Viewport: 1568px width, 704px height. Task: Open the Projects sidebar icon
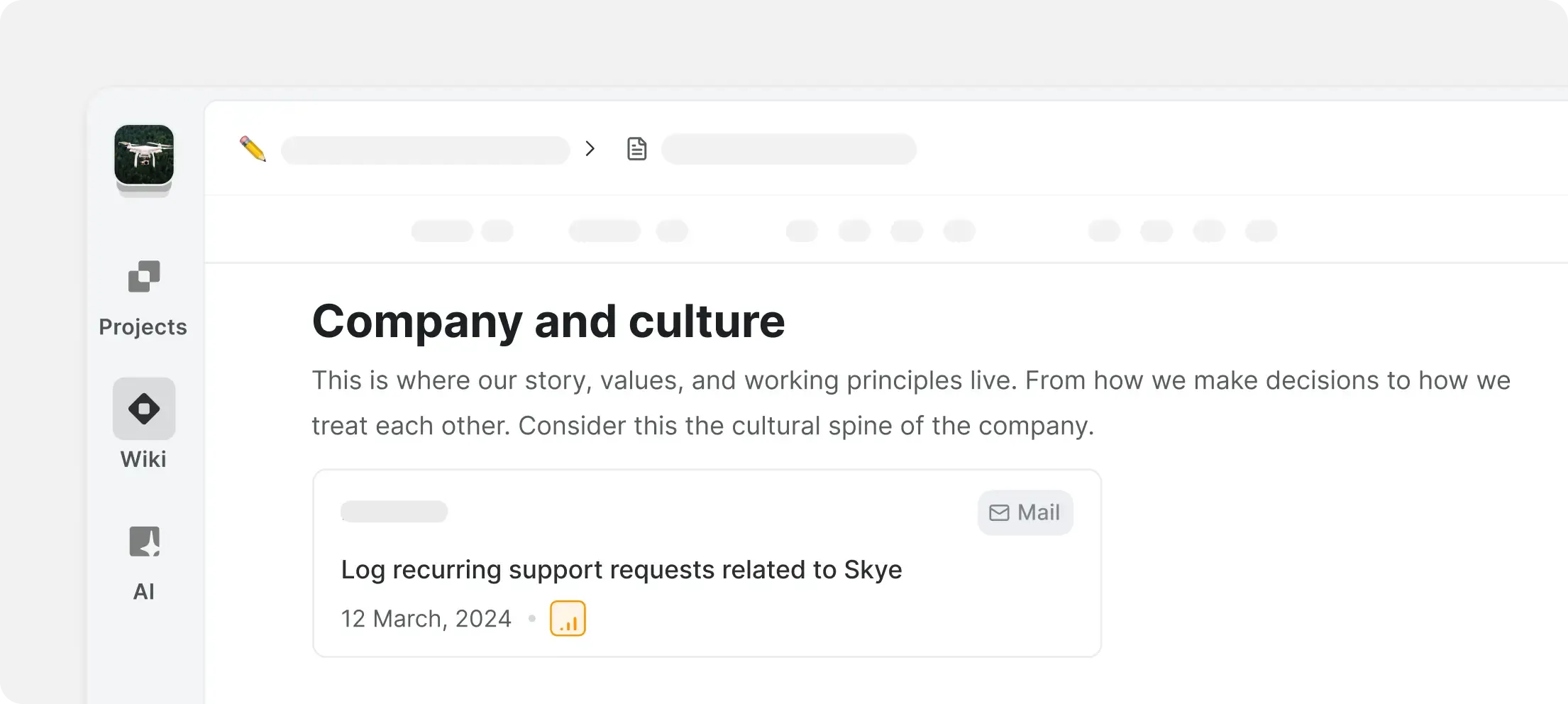tap(144, 276)
